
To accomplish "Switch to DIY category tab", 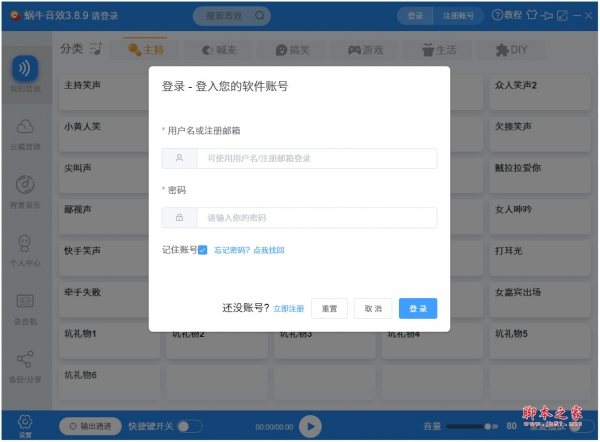I will (x=511, y=50).
